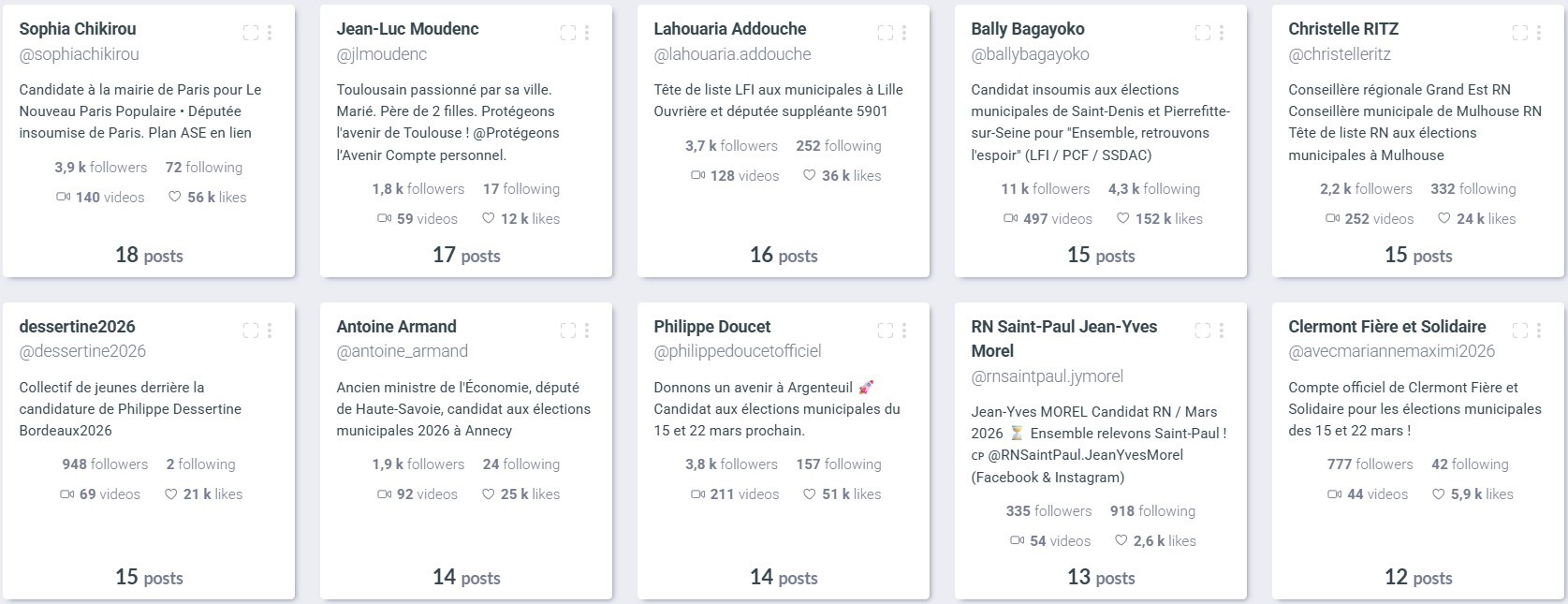Screen dimensions: 1568x604
Task: Click the @lahouaria.addouche handle
Action: [x=732, y=54]
